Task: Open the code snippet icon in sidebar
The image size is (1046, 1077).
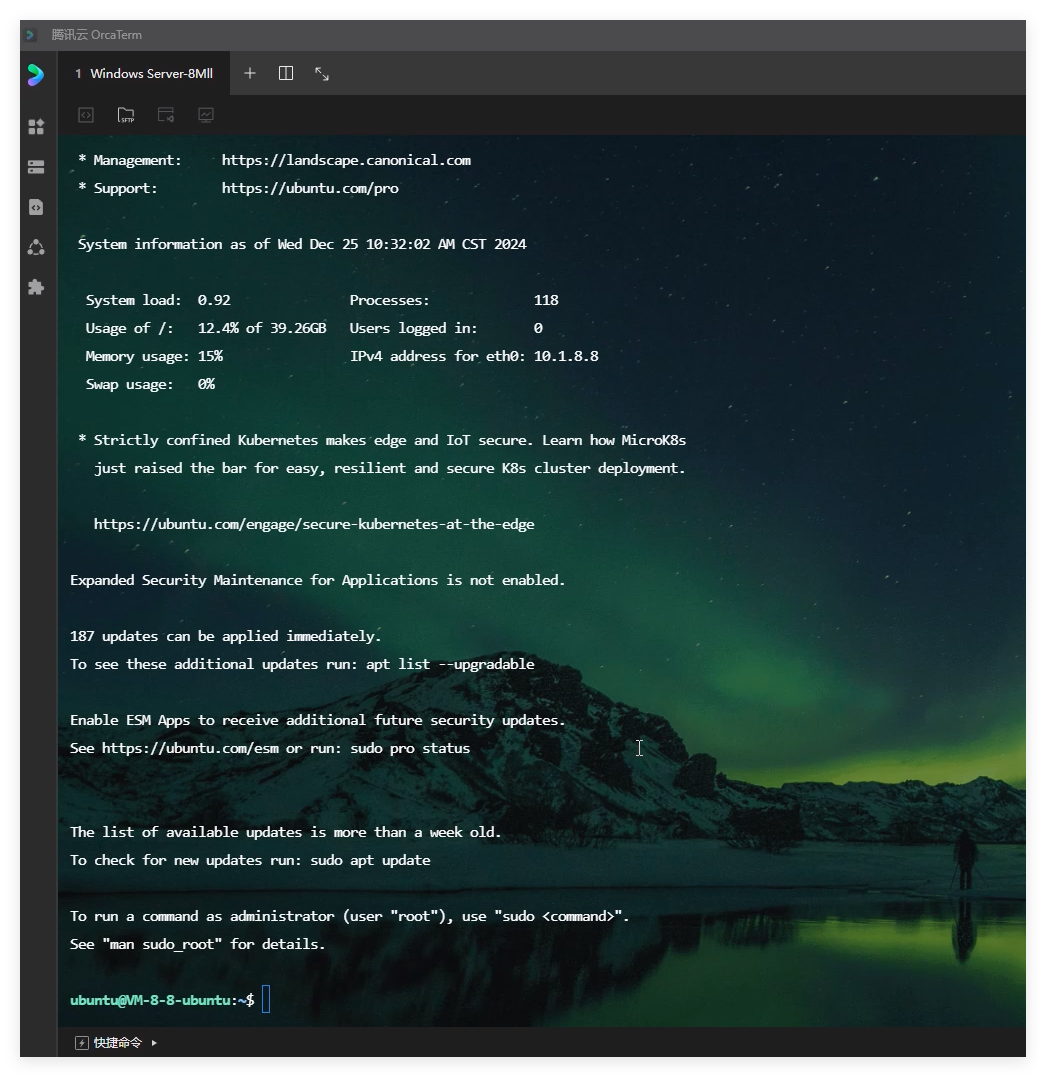Action: tap(36, 207)
